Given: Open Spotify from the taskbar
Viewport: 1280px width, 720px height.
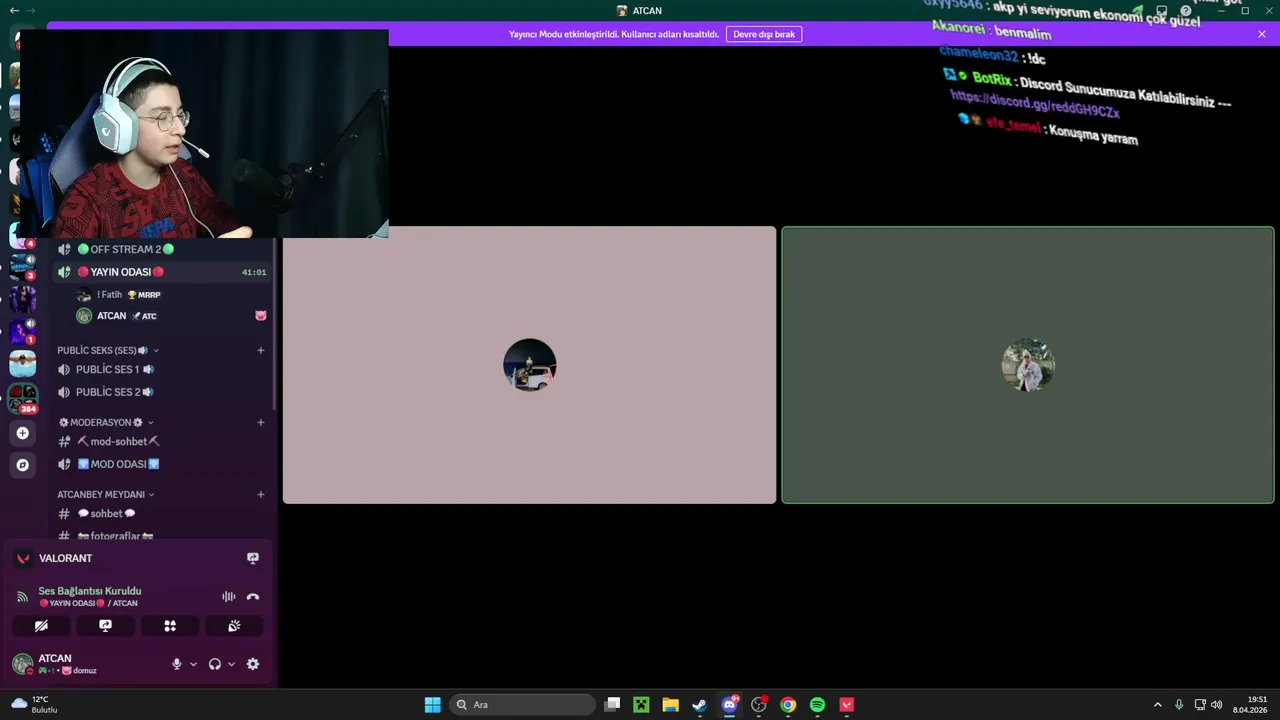Looking at the screenshot, I should tap(817, 705).
